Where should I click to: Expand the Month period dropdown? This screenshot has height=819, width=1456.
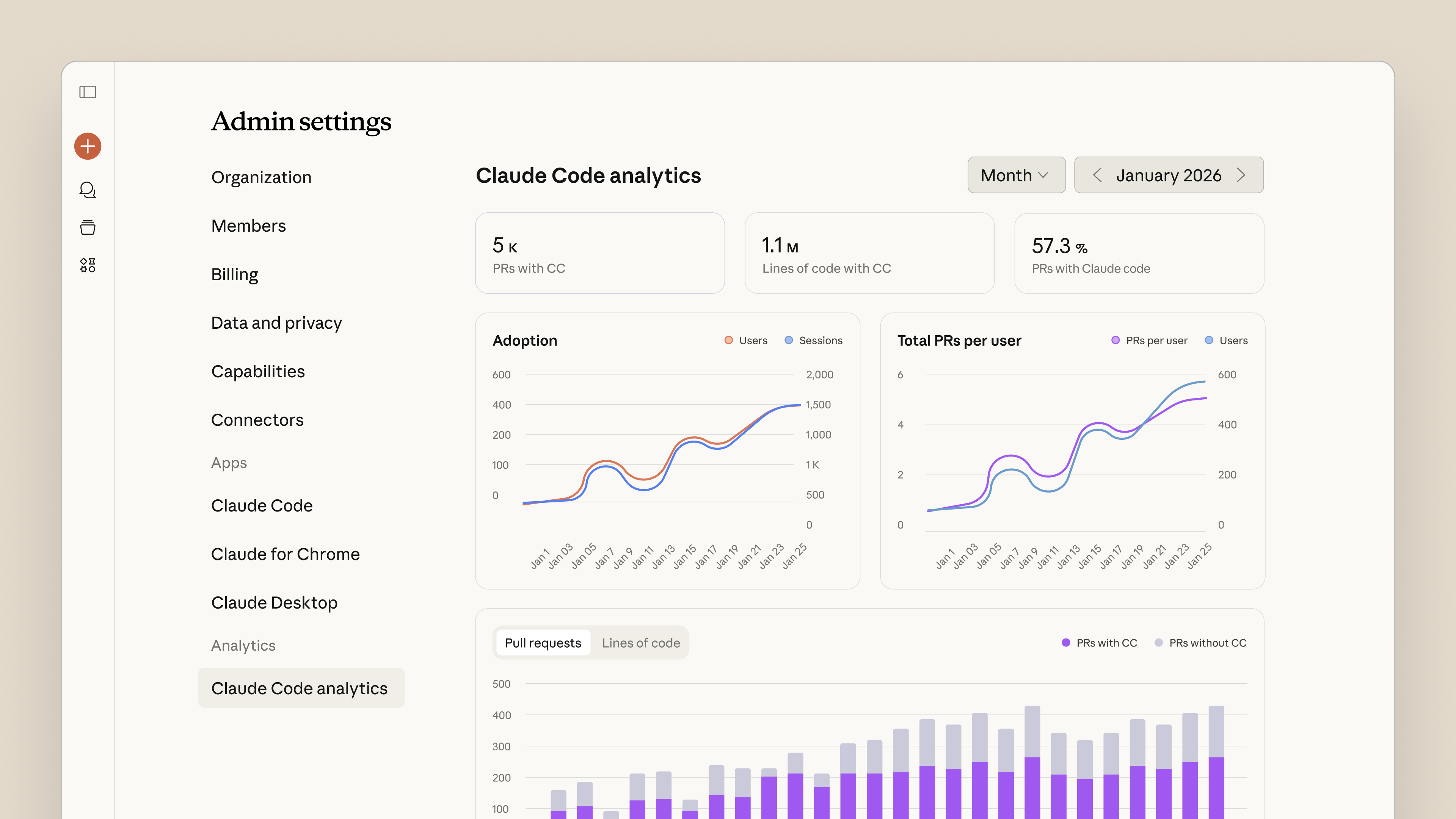click(1016, 175)
